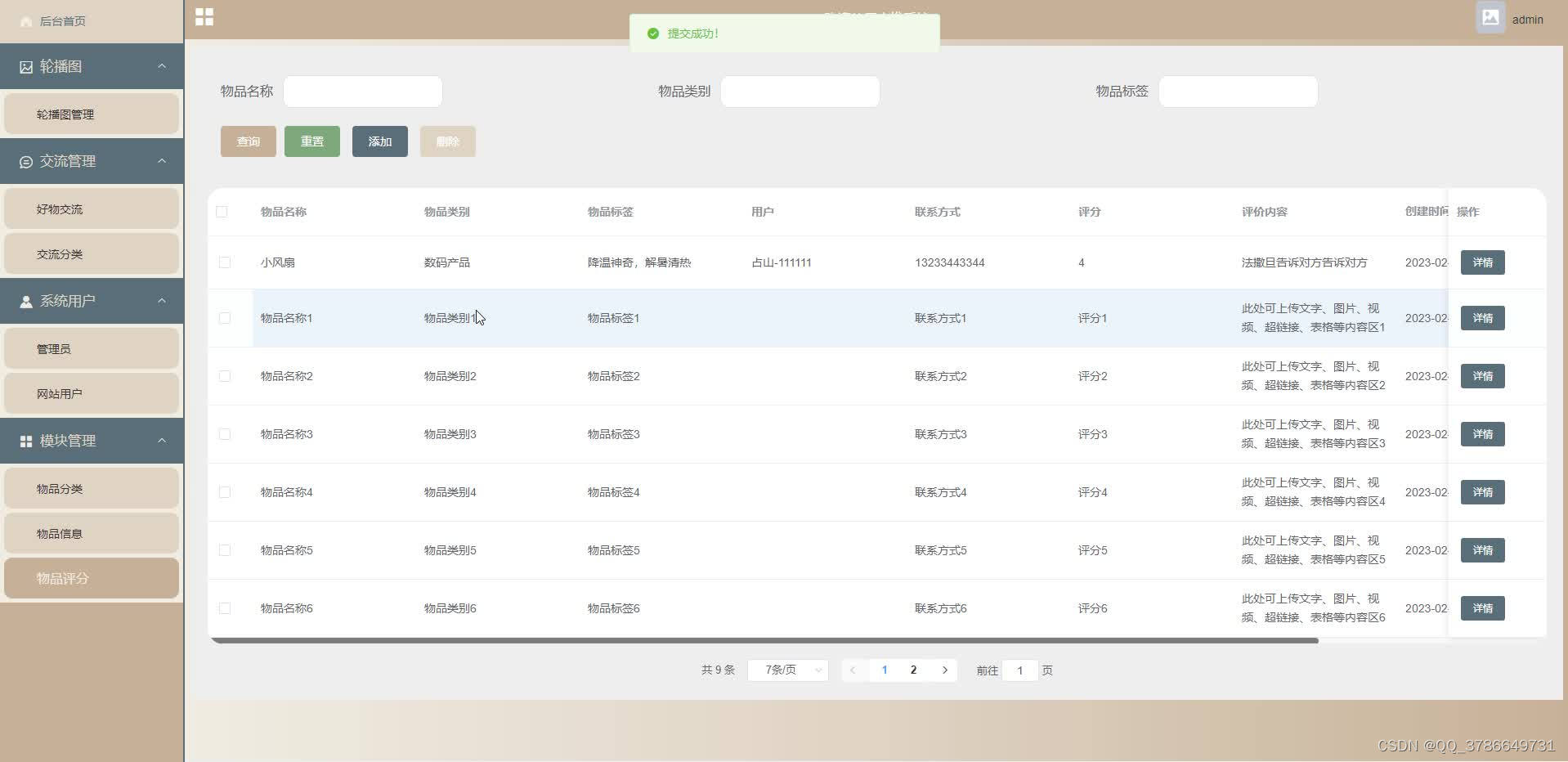Screen dimensions: 1568x762
Task: Click the admin avatar image icon
Action: tap(1490, 17)
